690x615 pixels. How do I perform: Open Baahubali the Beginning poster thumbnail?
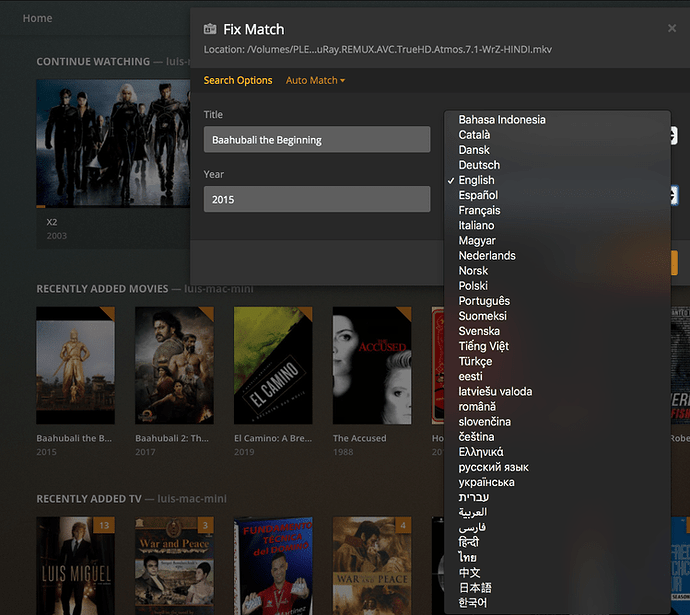[75, 366]
